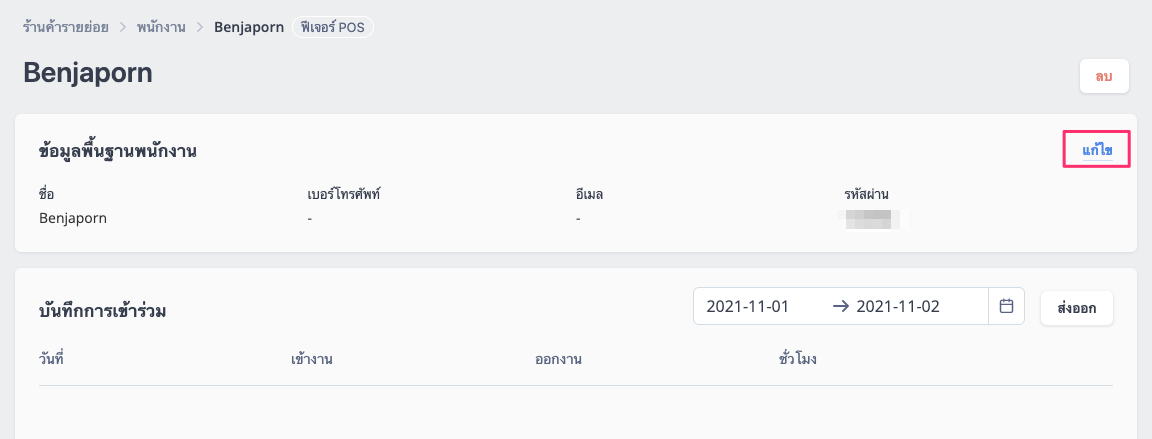Navigate to พนักงาน breadcrumb

point(161,28)
